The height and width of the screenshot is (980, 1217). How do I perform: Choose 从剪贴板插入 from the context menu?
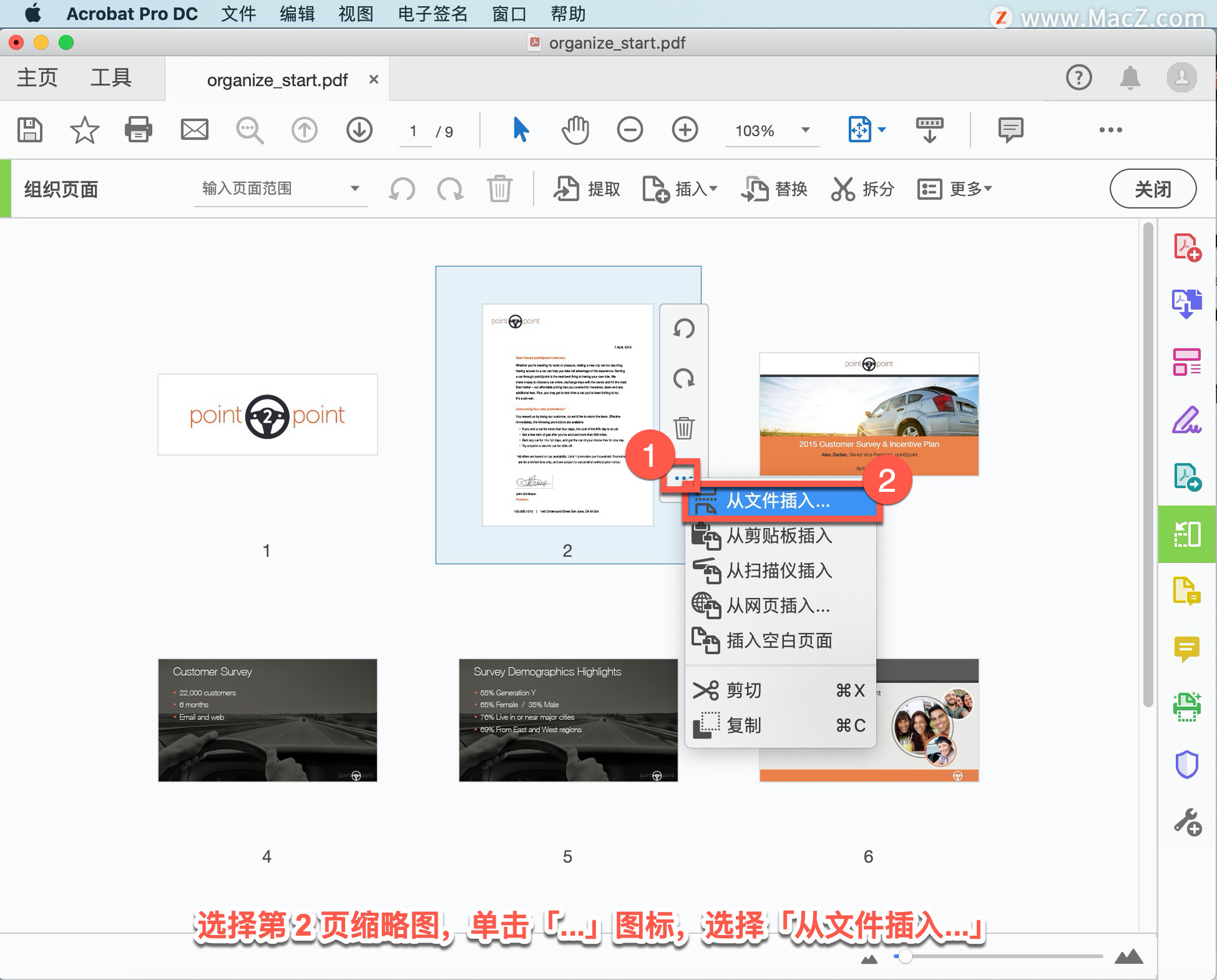point(778,536)
